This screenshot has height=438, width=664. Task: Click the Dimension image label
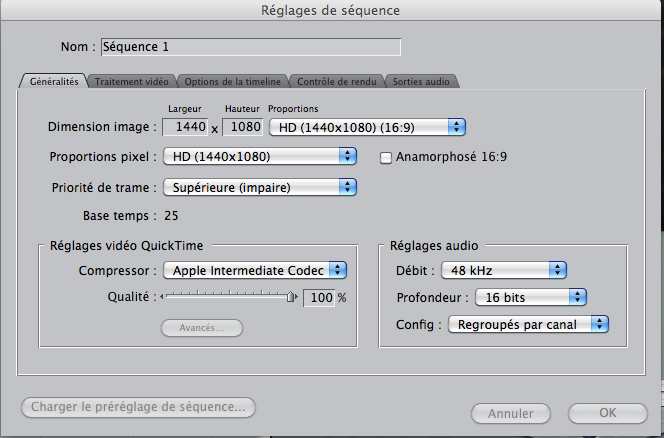coord(102,127)
